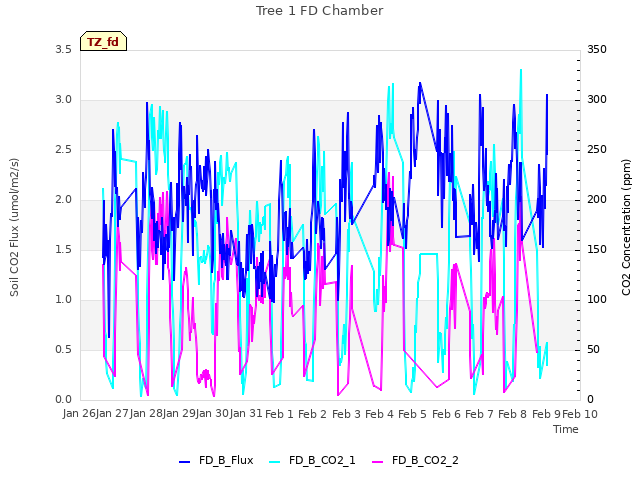The height and width of the screenshot is (480, 640).
Task: Click the TZ_fd annotation label
Action: pos(103,42)
